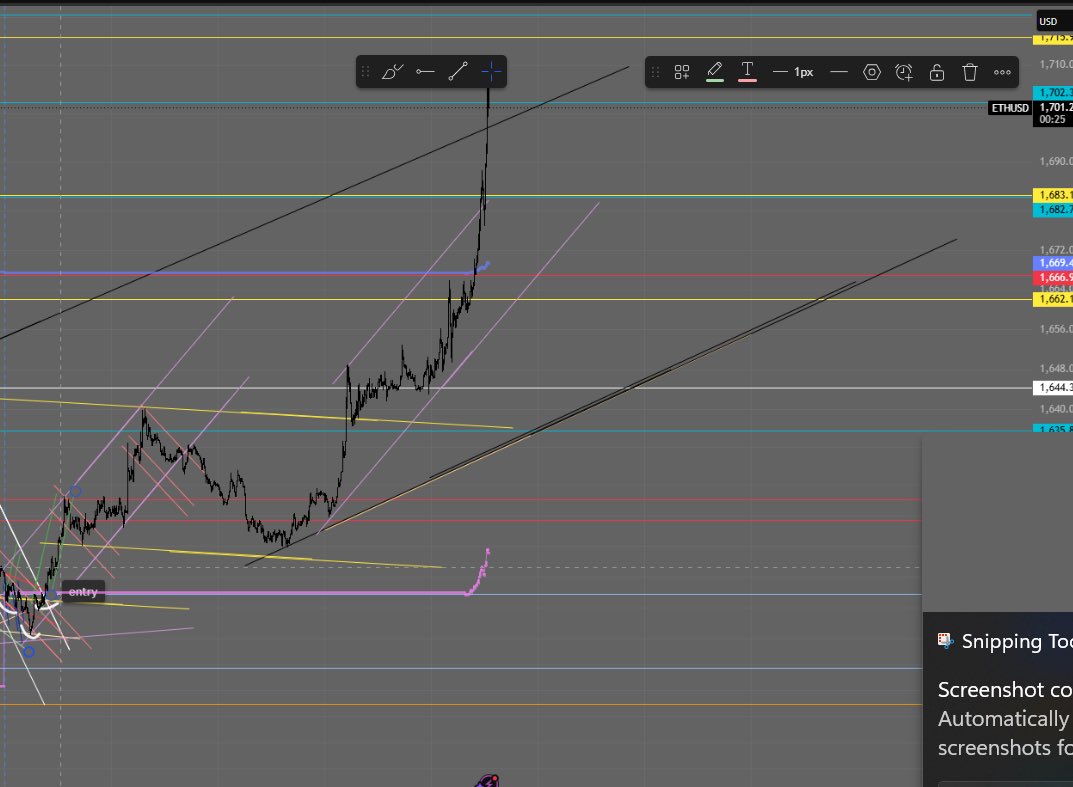
Task: Open drawing settings hexagon icon
Action: pyautogui.click(x=871, y=72)
